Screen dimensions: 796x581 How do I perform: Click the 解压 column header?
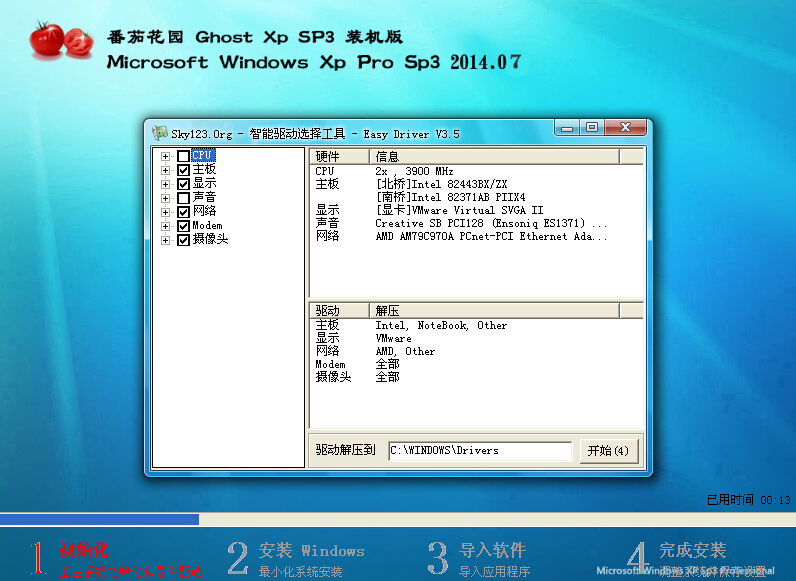point(494,310)
